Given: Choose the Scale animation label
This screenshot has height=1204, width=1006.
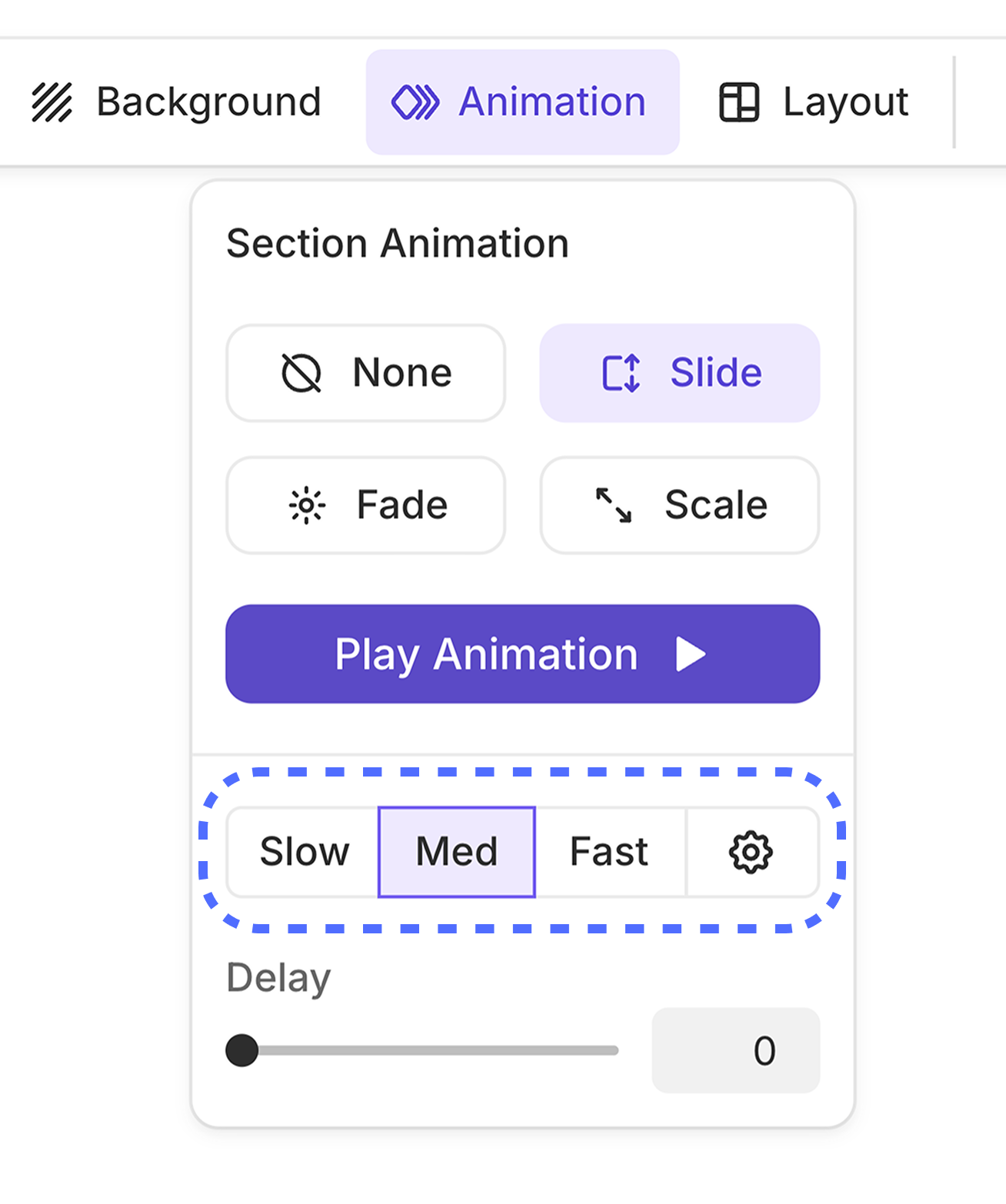Looking at the screenshot, I should [716, 506].
